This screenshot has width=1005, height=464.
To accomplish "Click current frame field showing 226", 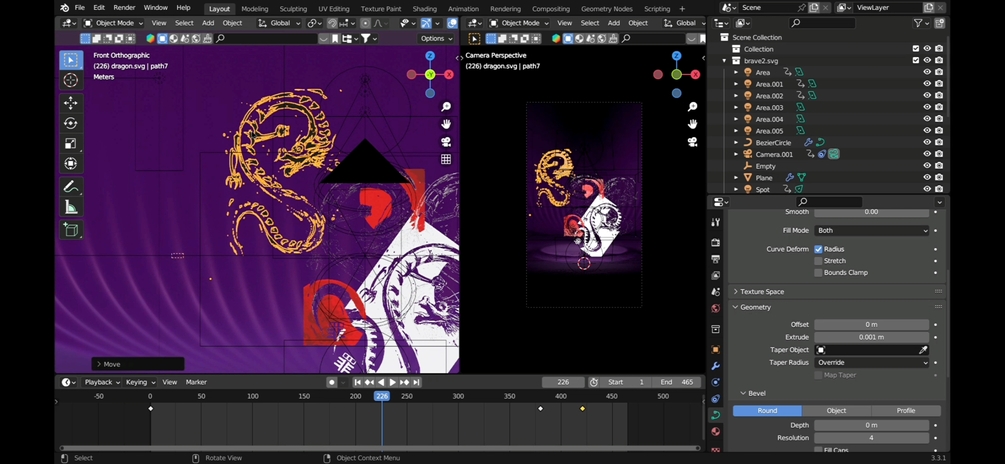I will pyautogui.click(x=563, y=382).
